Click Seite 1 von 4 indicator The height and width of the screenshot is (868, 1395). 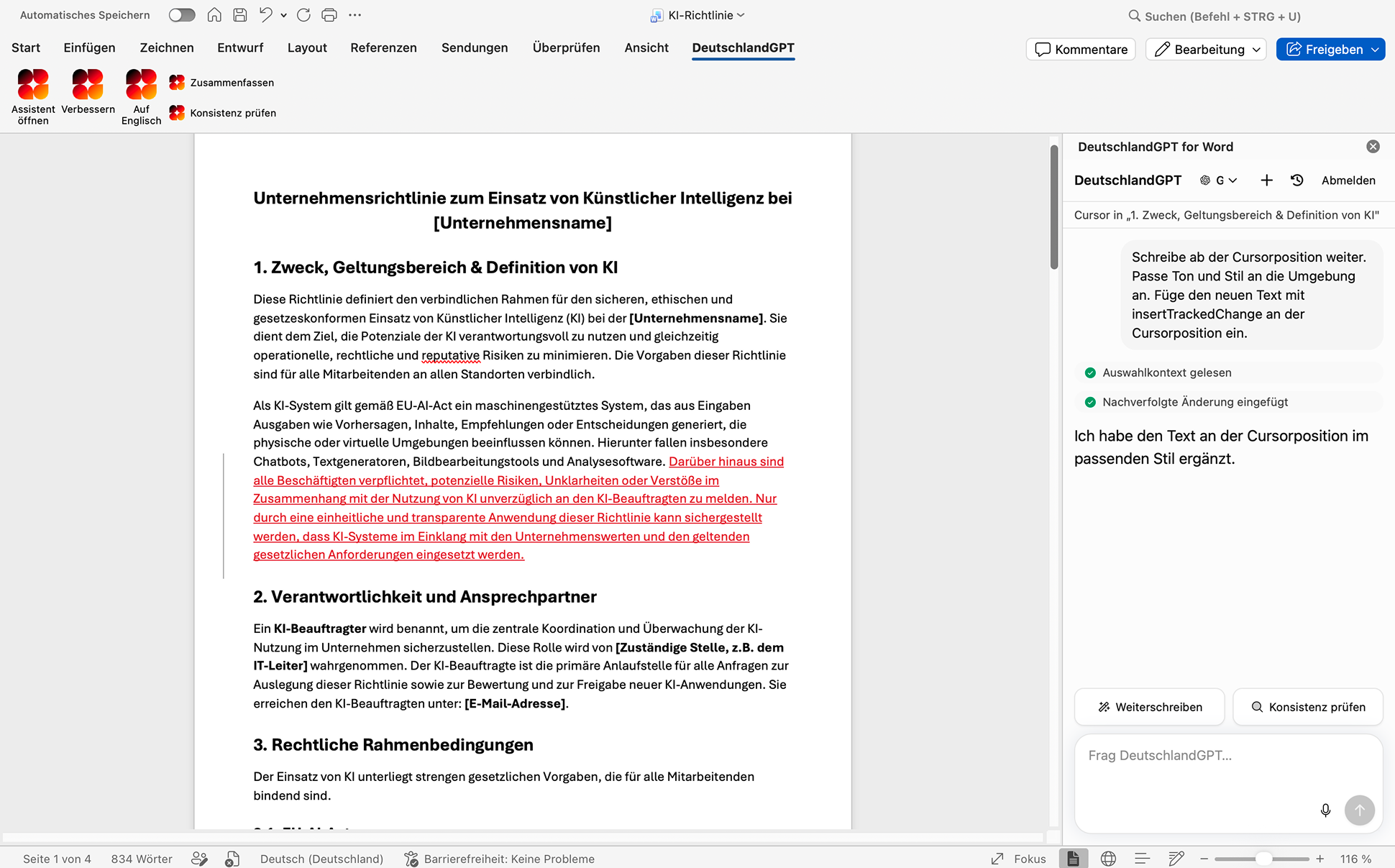click(x=57, y=859)
